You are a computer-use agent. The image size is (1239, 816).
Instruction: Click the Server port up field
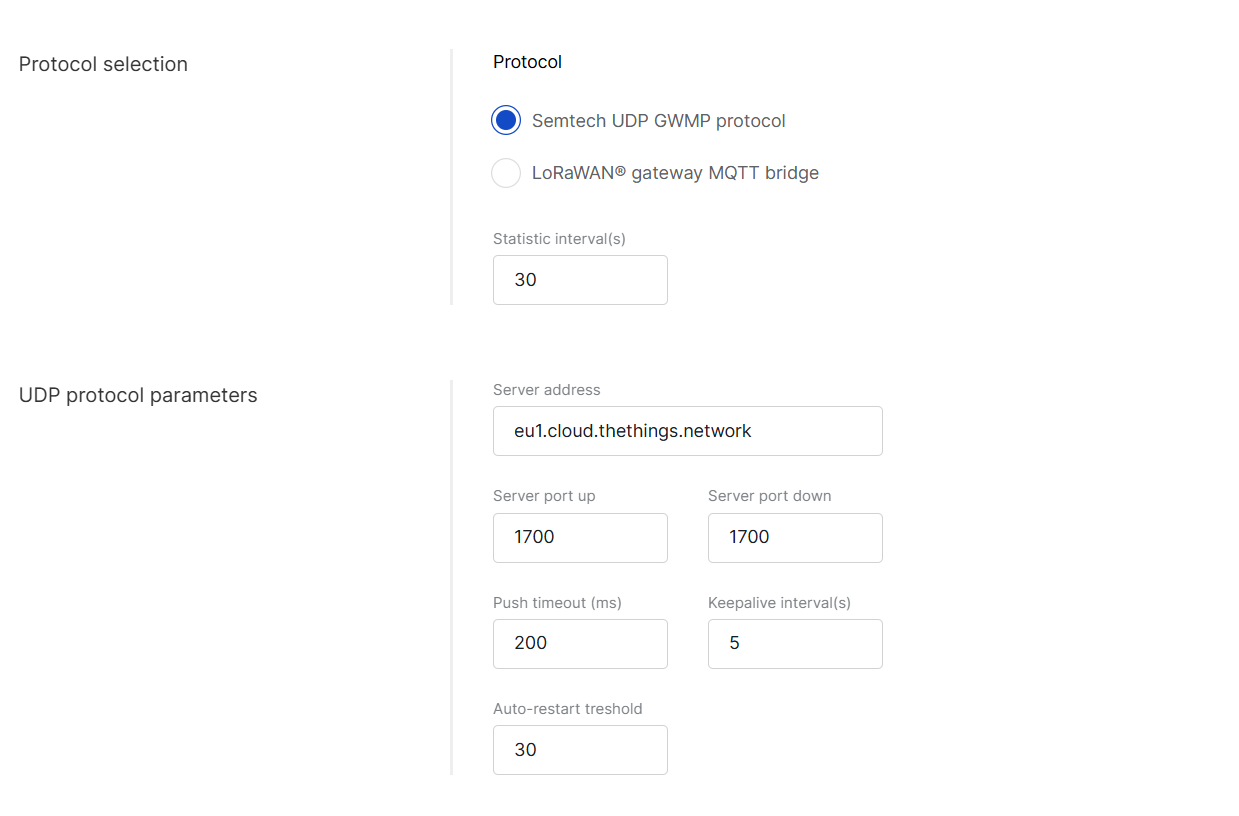point(580,537)
